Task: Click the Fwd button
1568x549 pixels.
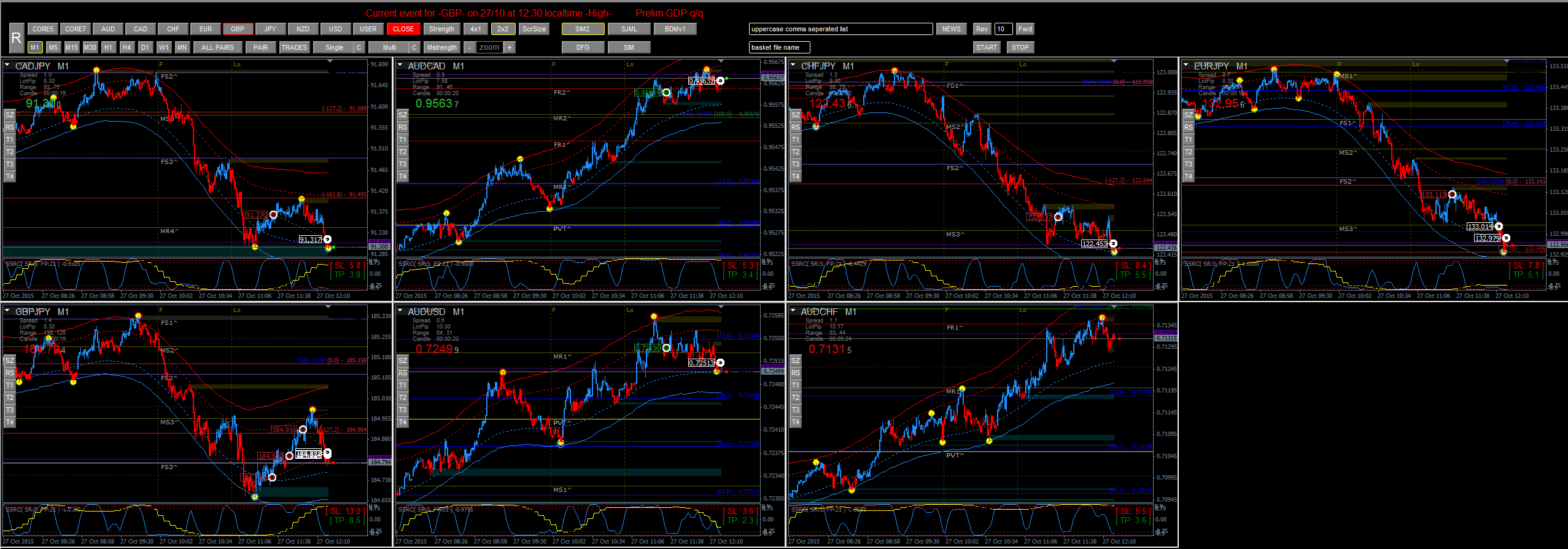Action: (x=1025, y=29)
